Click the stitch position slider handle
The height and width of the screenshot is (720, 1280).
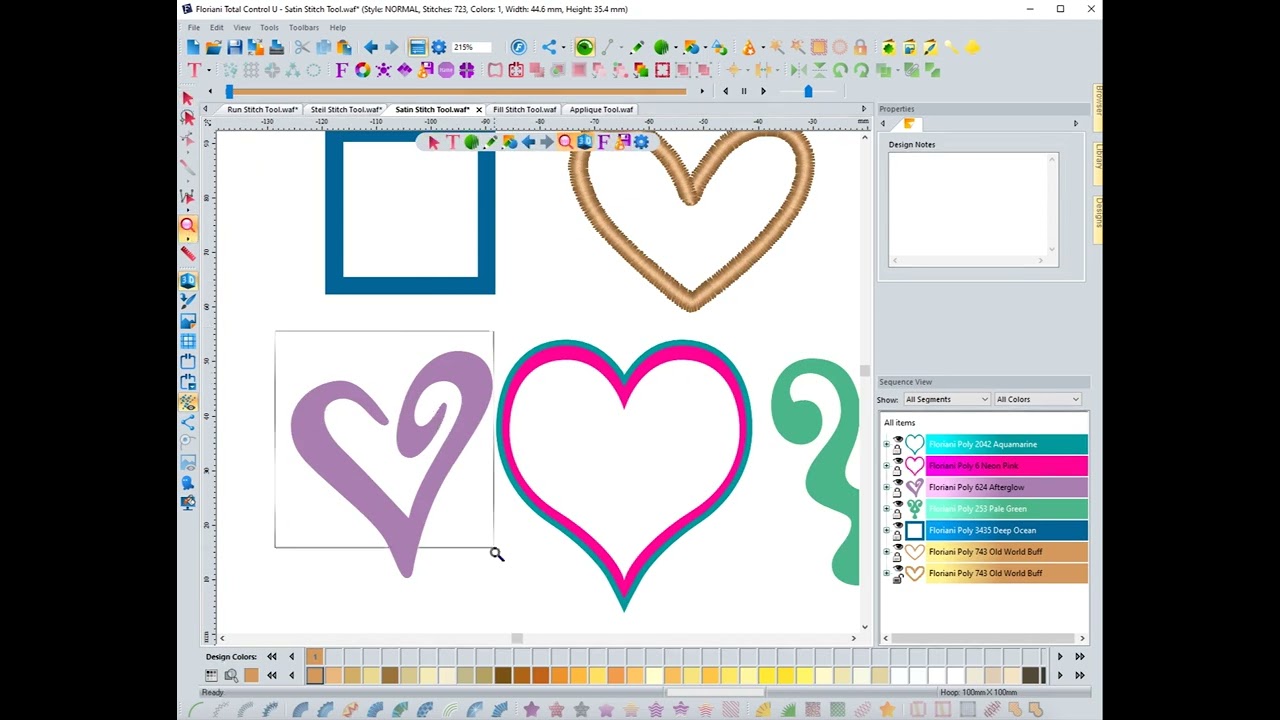pyautogui.click(x=230, y=91)
